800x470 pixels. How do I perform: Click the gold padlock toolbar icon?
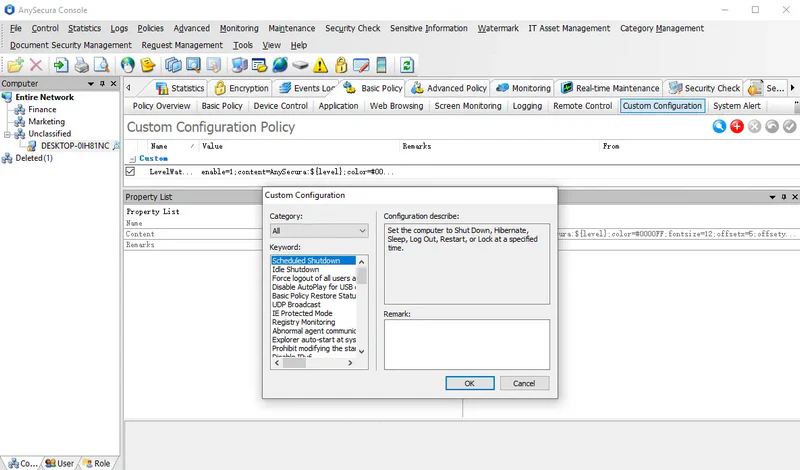tap(341, 65)
